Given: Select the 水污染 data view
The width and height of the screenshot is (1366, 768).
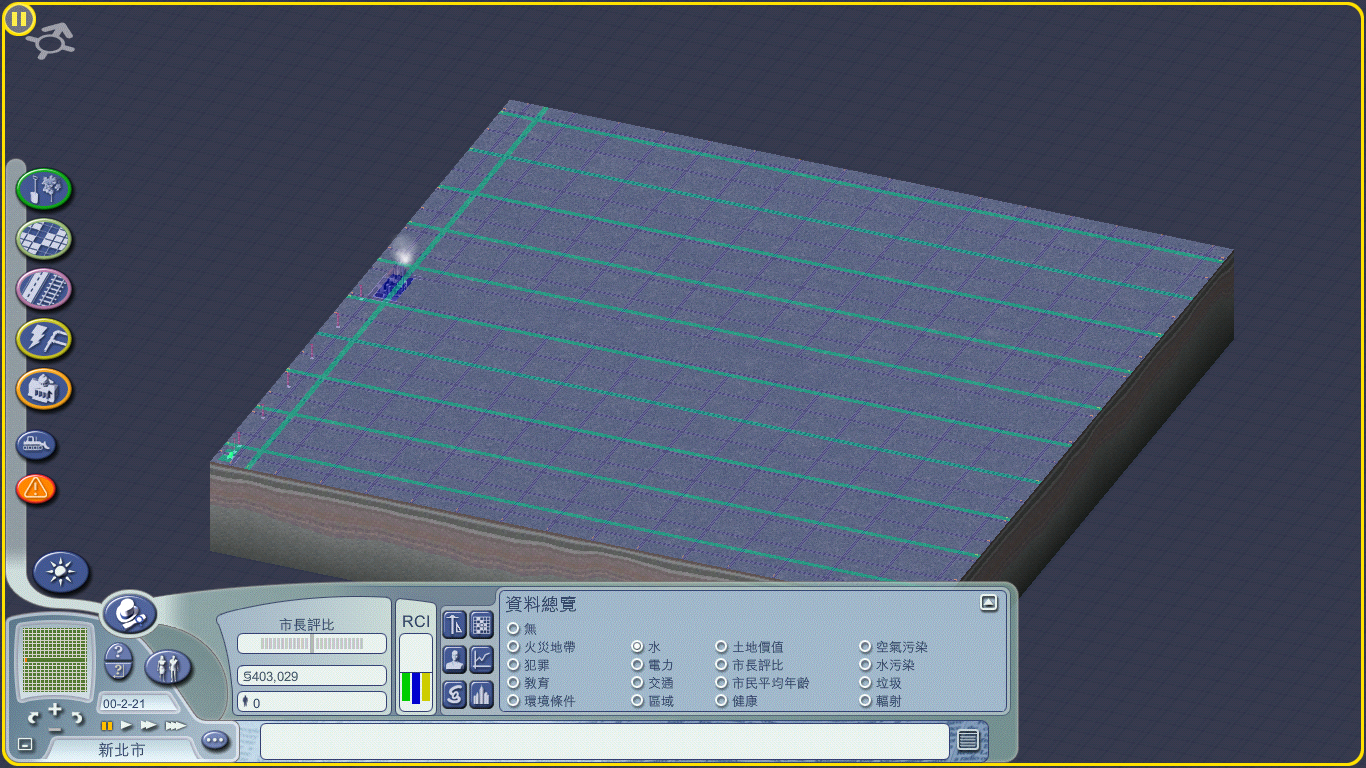Looking at the screenshot, I should click(865, 665).
